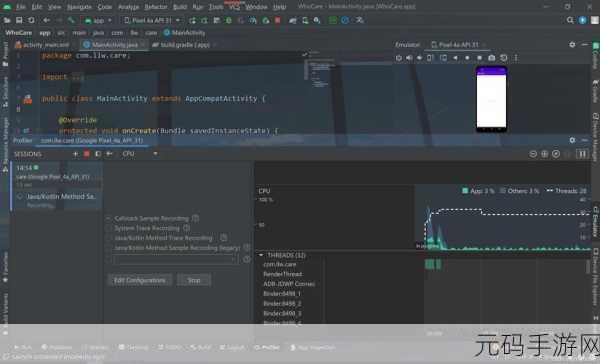Open the Profiler tool window tab at bottom

click(x=267, y=348)
